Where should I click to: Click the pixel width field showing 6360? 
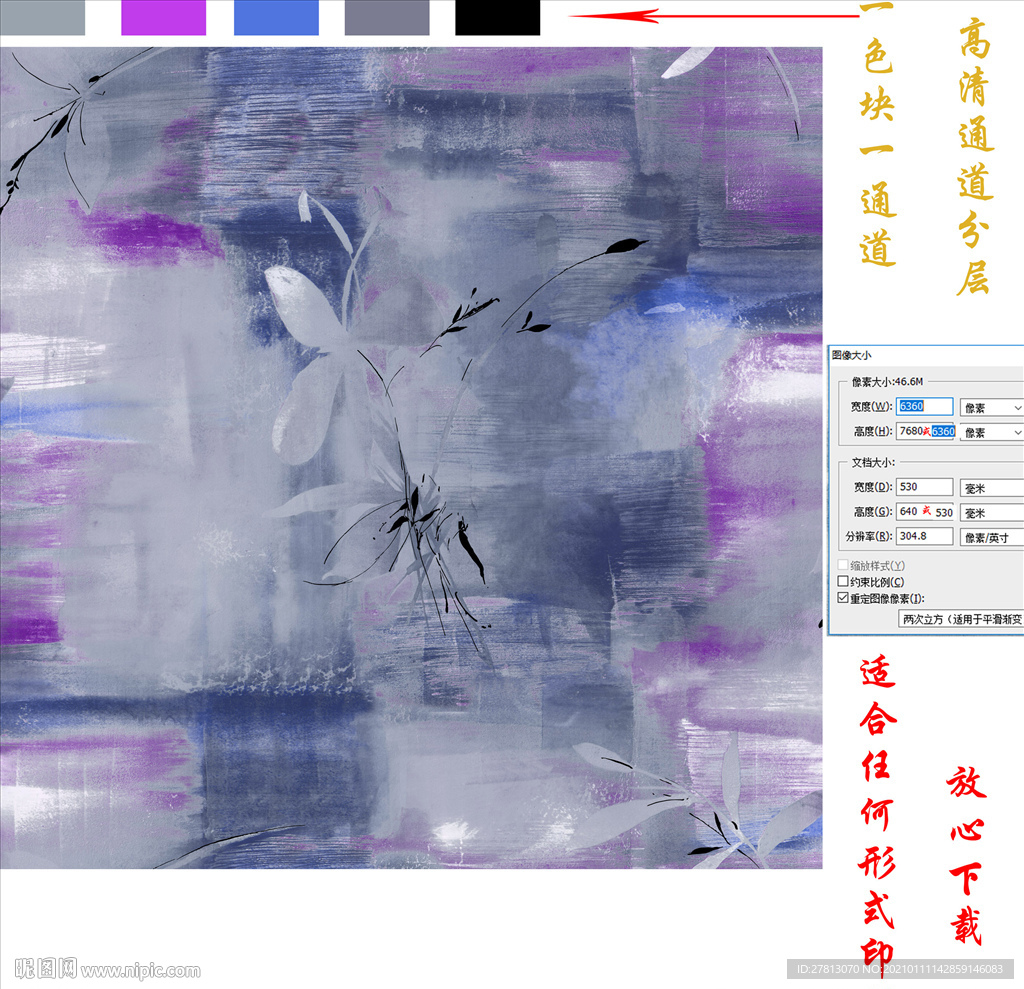point(924,406)
